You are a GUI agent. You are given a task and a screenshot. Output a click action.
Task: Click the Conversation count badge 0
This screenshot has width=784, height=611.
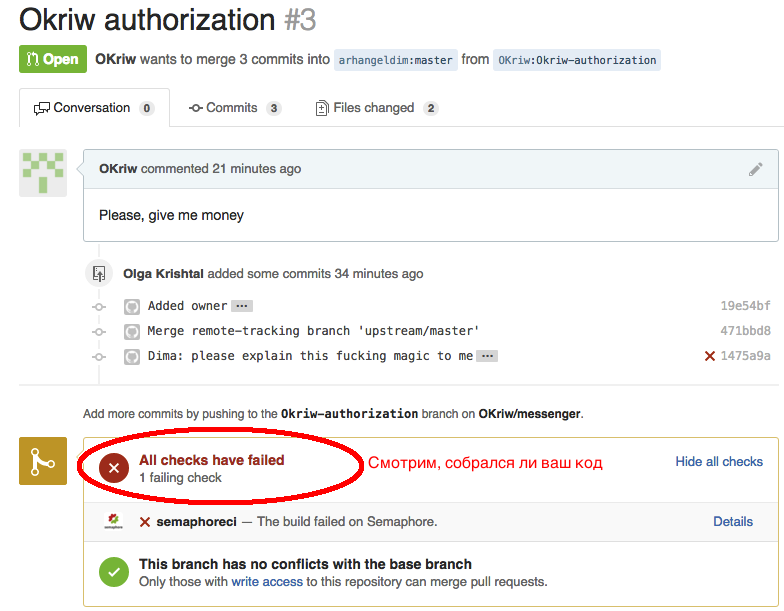tap(146, 108)
